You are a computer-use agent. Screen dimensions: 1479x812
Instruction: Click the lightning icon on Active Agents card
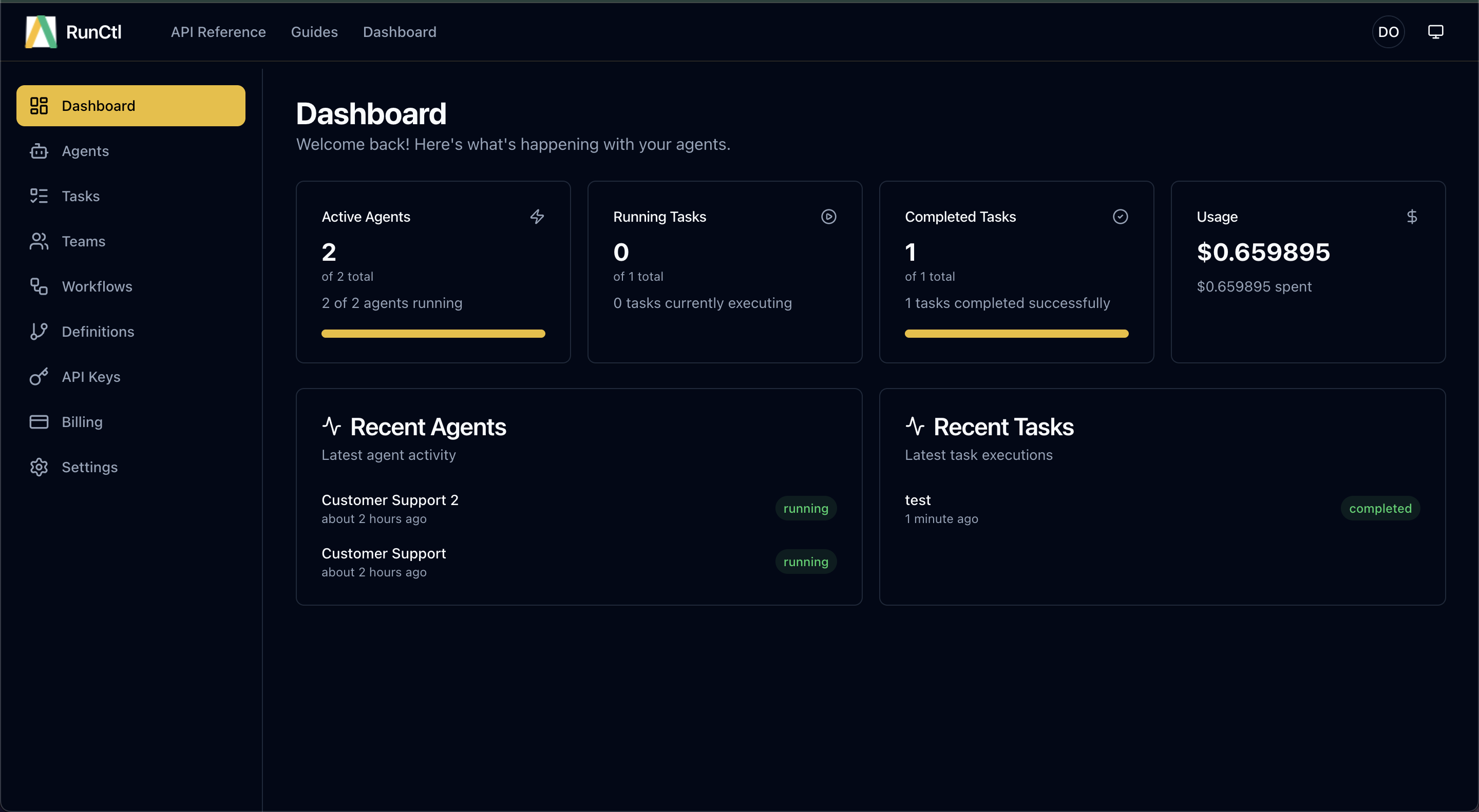537,217
